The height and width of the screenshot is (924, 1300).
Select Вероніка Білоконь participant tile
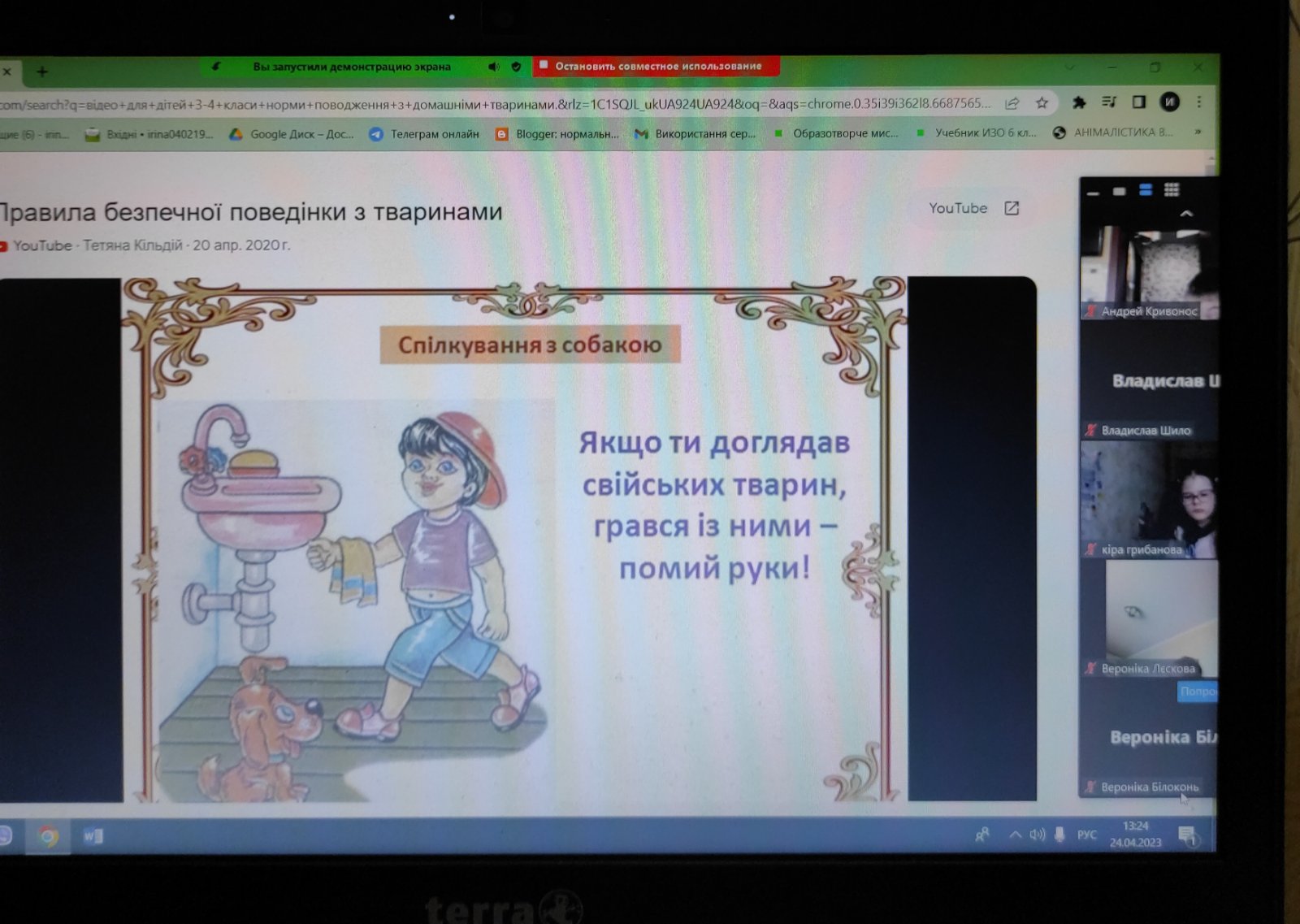click(x=1149, y=737)
